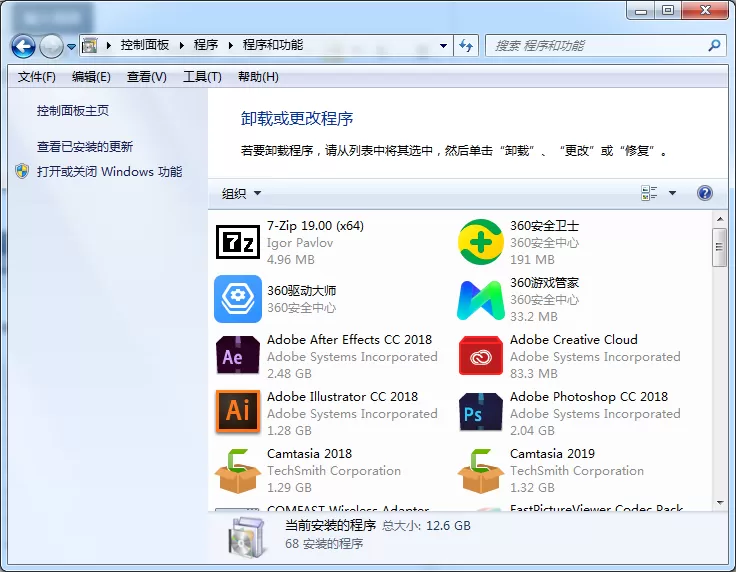Image resolution: width=736 pixels, height=572 pixels.
Task: Select Adobe After Effects CC 2018 icon
Action: [x=238, y=355]
